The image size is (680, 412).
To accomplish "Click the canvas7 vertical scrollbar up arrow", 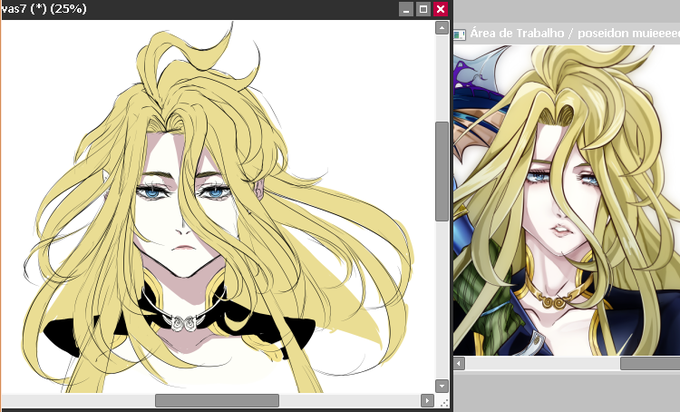I will (x=442, y=28).
